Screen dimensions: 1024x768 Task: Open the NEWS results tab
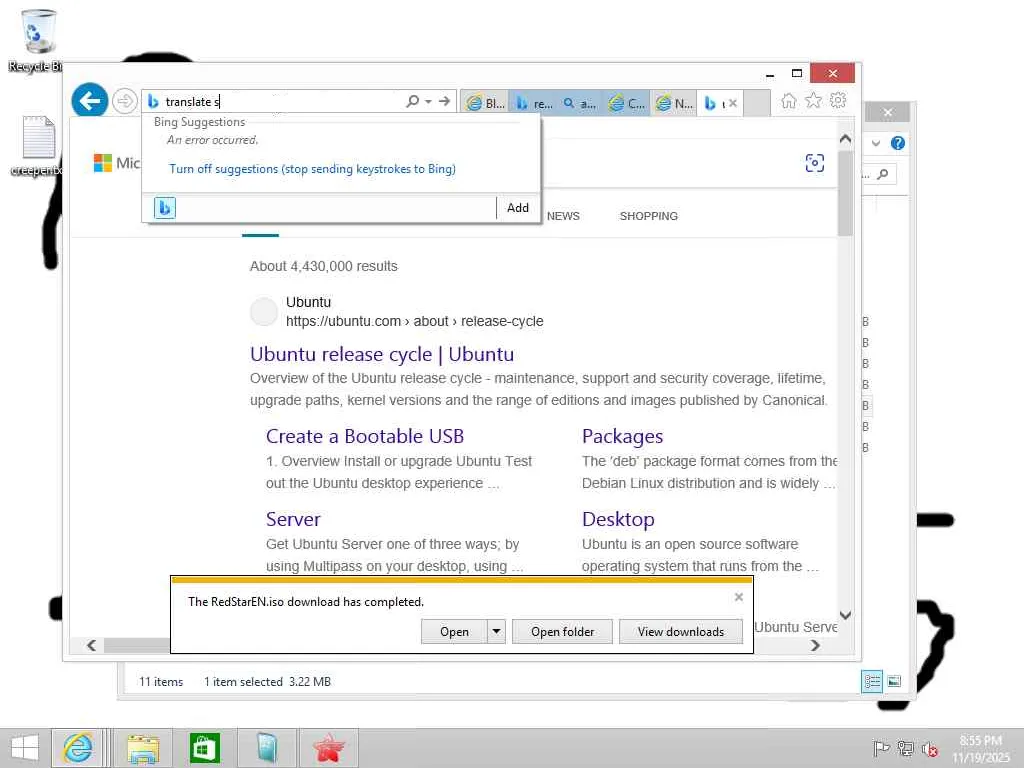point(563,216)
